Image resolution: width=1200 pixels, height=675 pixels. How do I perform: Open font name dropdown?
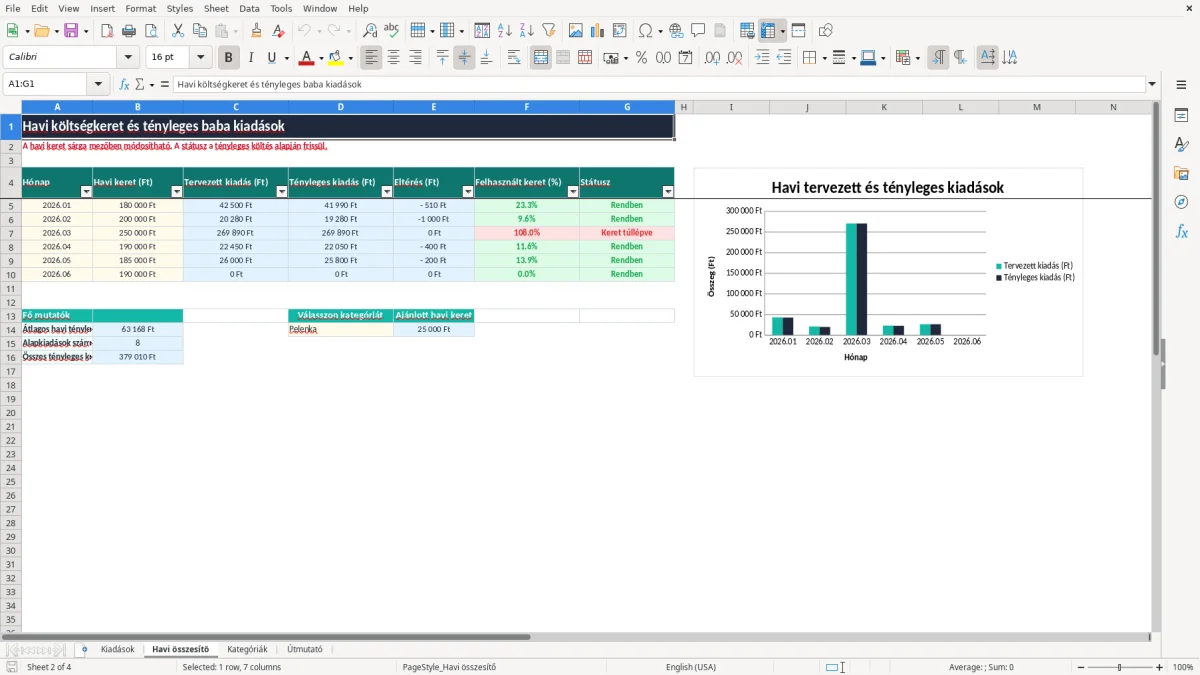click(x=128, y=58)
